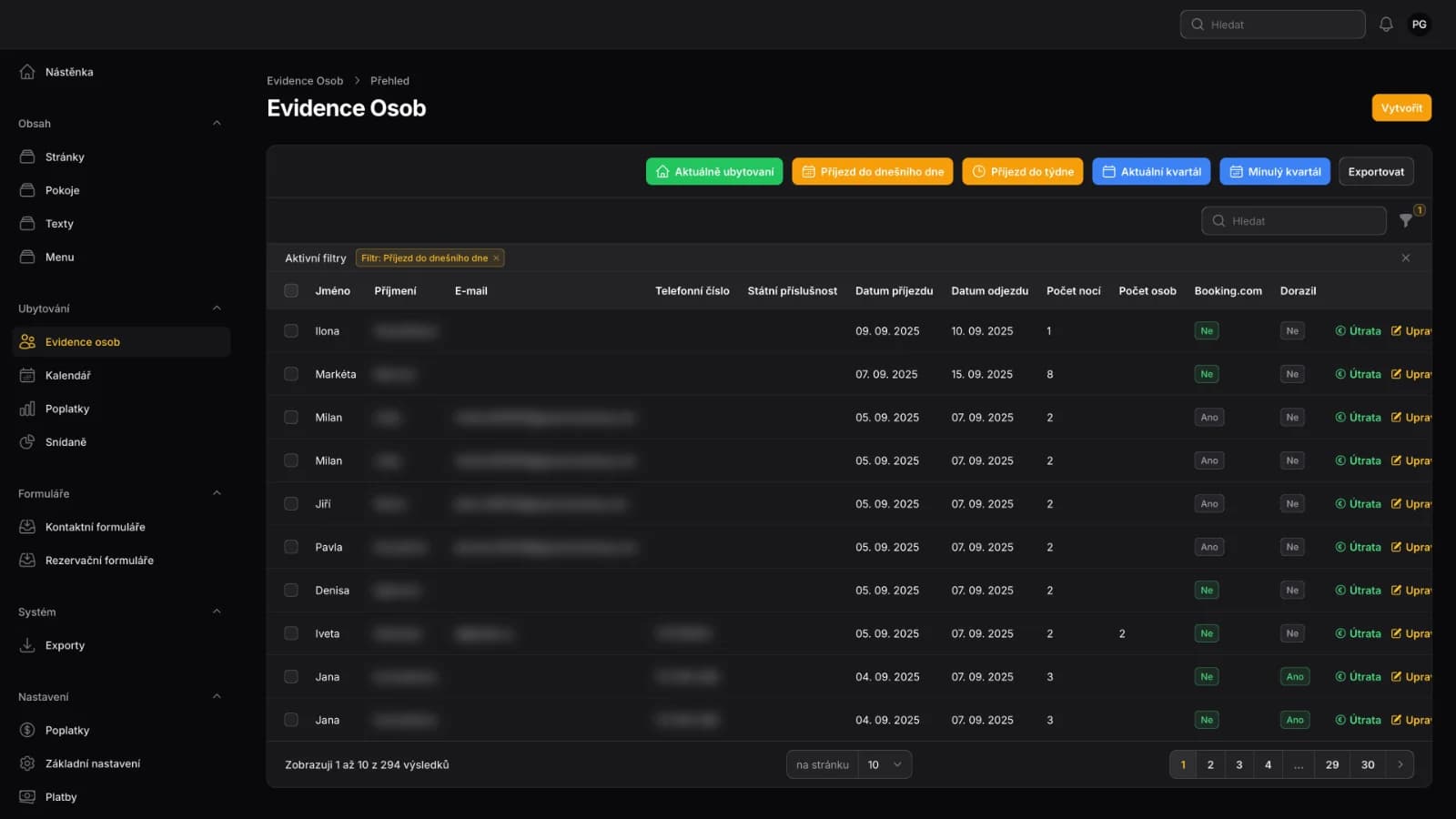Remove the 'Příjezd do dnešního dne' filter tag
This screenshot has height=819, width=1456.
[x=496, y=258]
